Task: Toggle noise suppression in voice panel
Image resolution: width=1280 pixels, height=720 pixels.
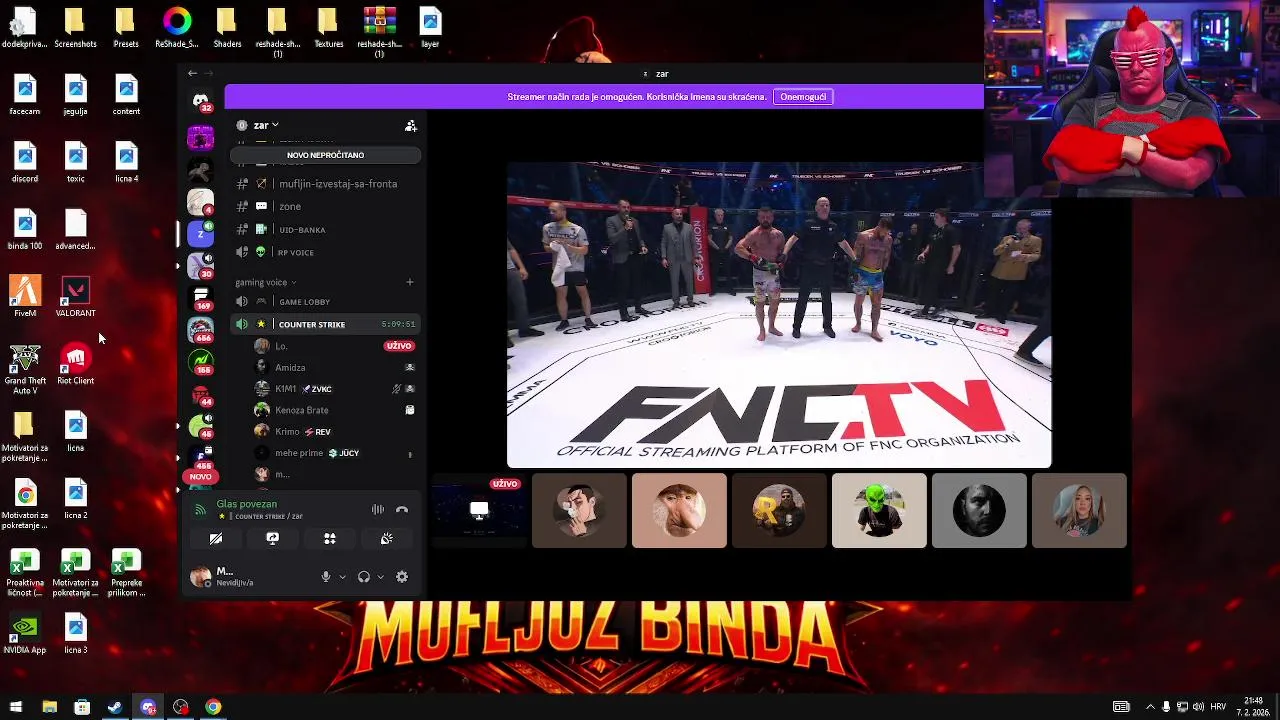Action: point(378,509)
